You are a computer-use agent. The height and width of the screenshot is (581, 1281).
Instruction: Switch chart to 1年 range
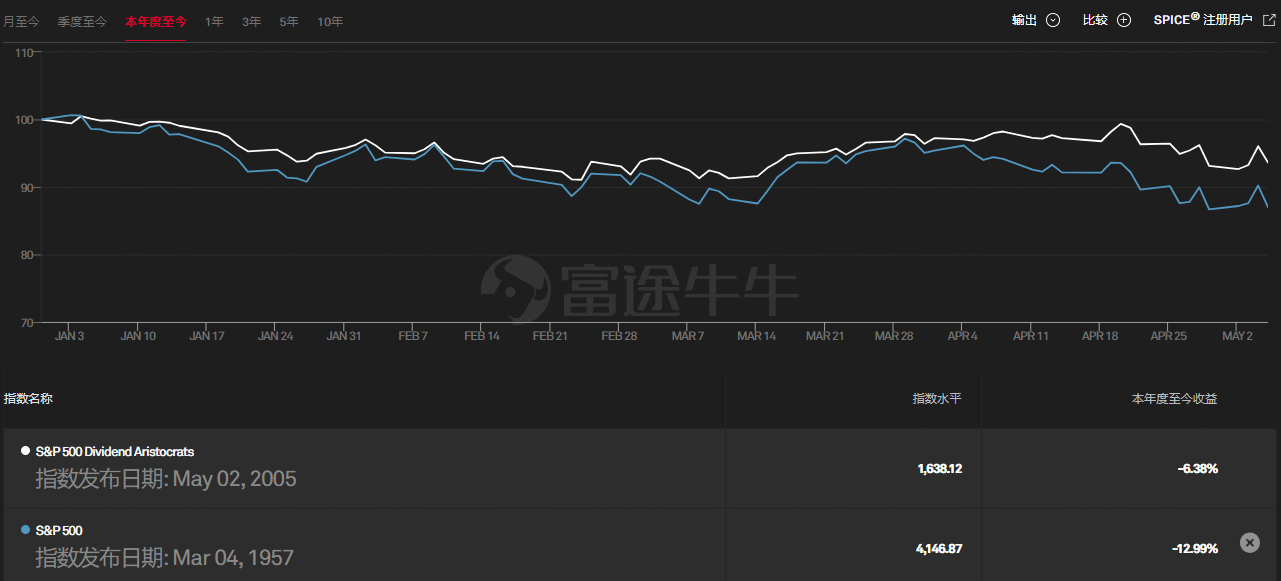click(x=214, y=21)
